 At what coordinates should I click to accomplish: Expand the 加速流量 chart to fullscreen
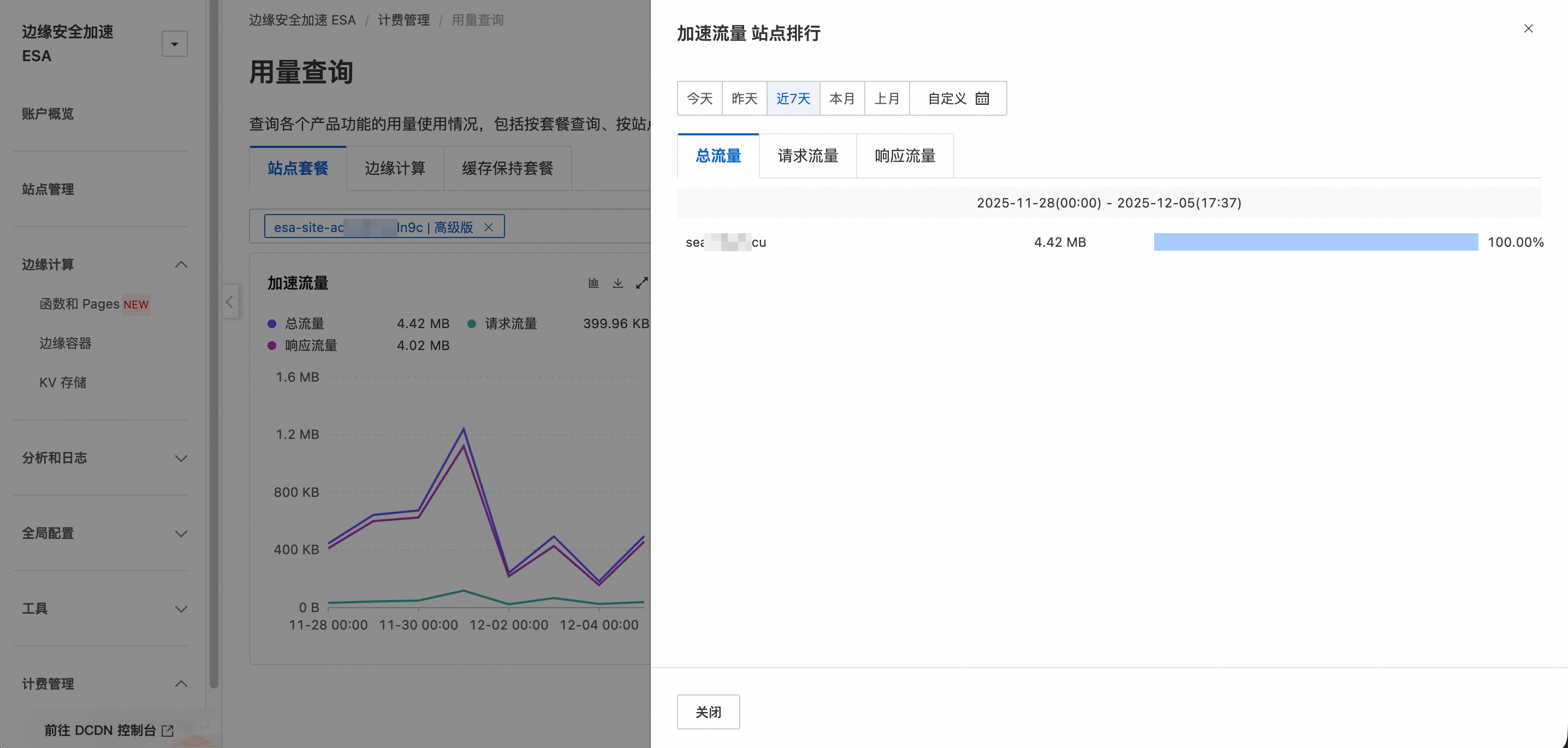642,283
